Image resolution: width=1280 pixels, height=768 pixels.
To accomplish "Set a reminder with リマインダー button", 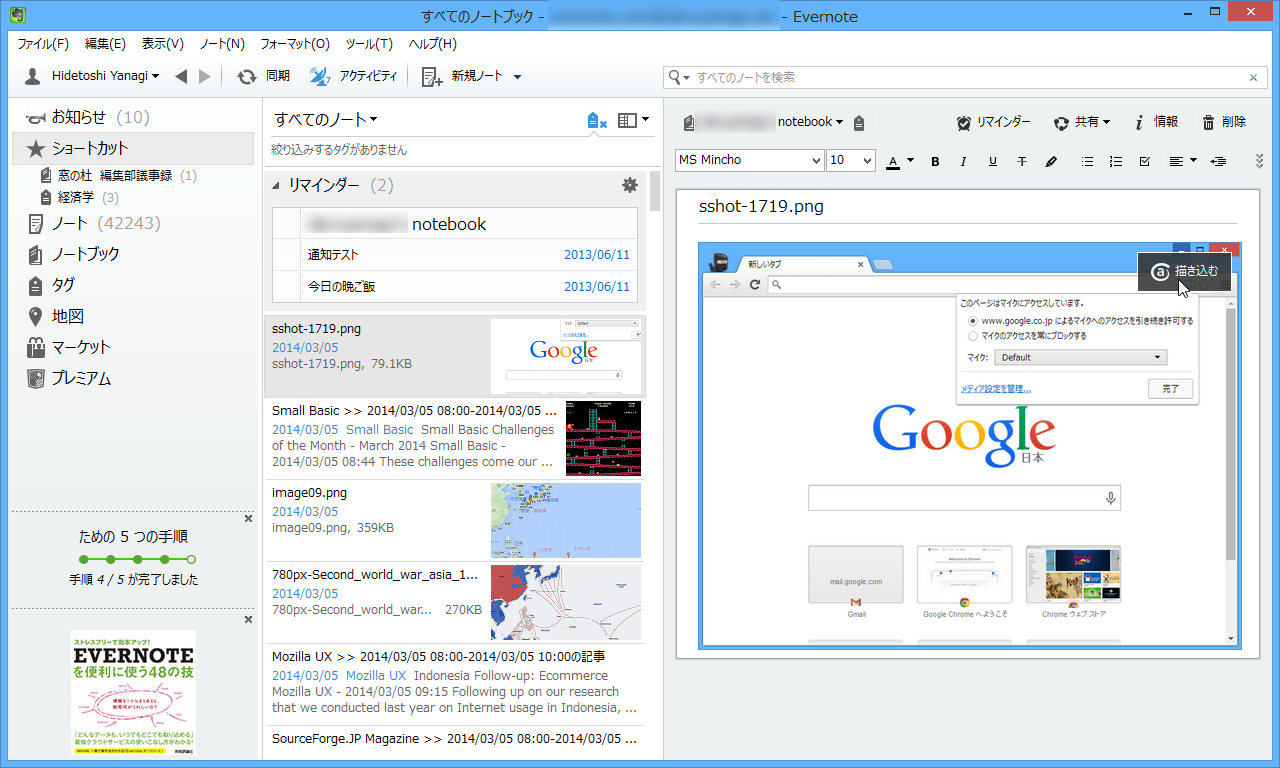I will tap(993, 122).
